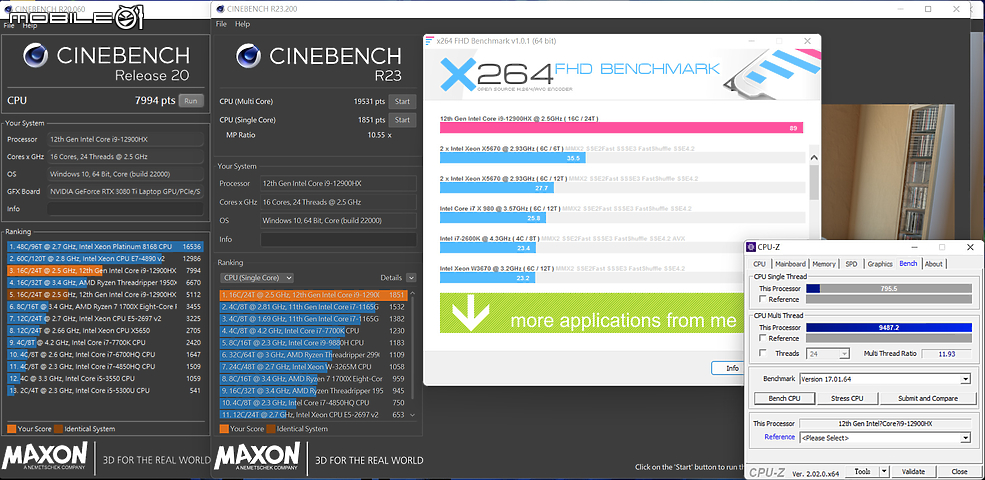Click Submit and Compare in CPU-Z
Image resolution: width=985 pixels, height=480 pixels.
[x=927, y=398]
